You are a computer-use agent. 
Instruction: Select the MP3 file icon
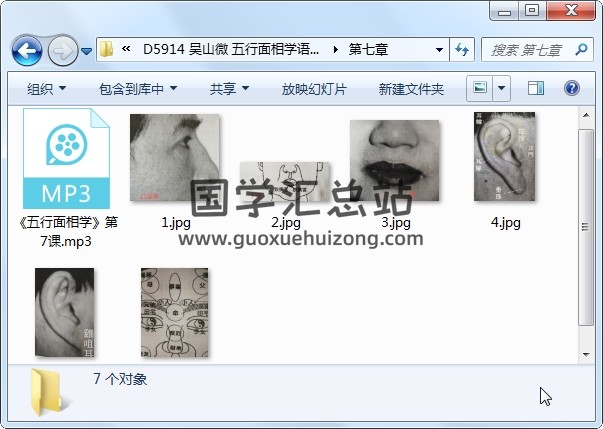tap(66, 158)
